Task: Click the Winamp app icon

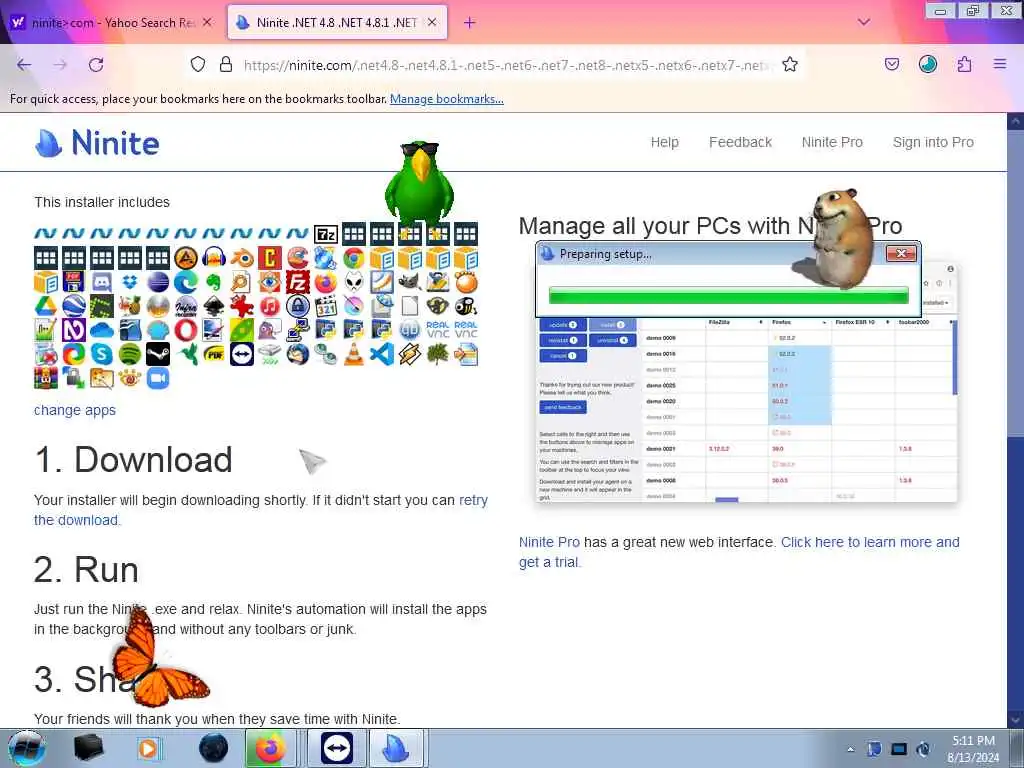Action: pos(409,354)
